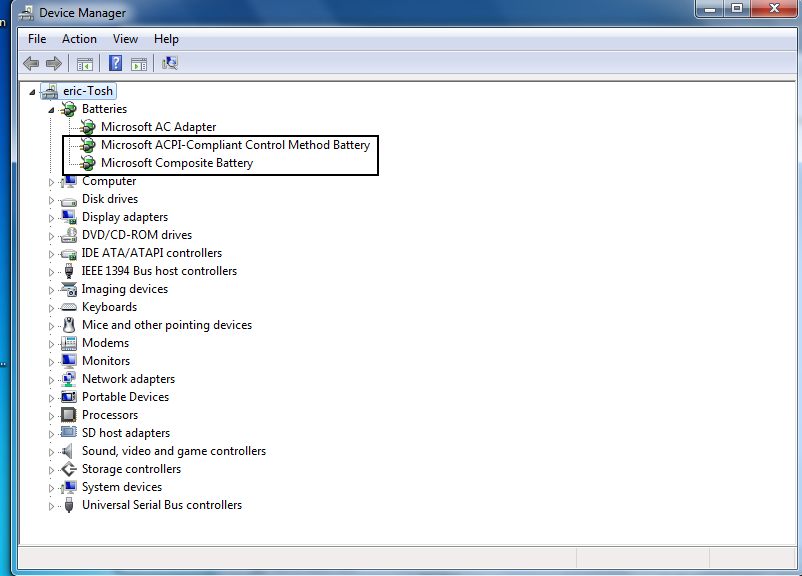Select the Microsoft Composite Battery icon
802x576 pixels.
pos(87,163)
